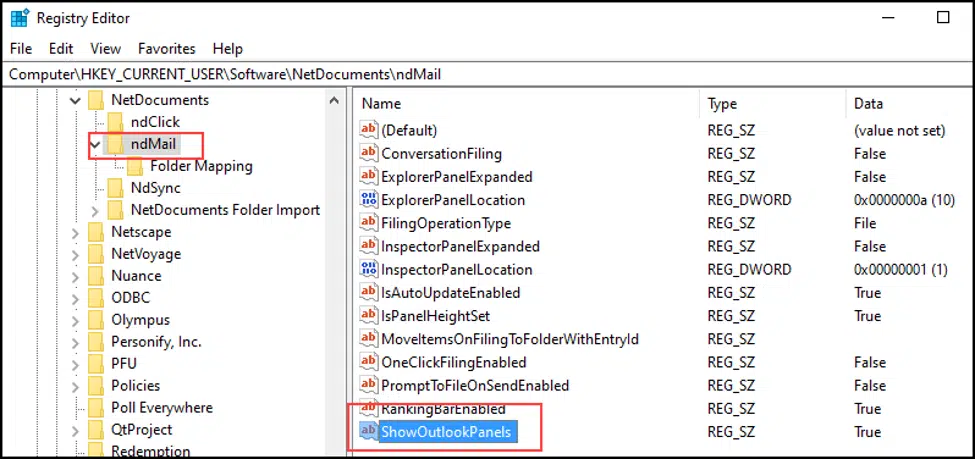
Task: Expand the Personify, Inc. tree node
Action: click(75, 342)
